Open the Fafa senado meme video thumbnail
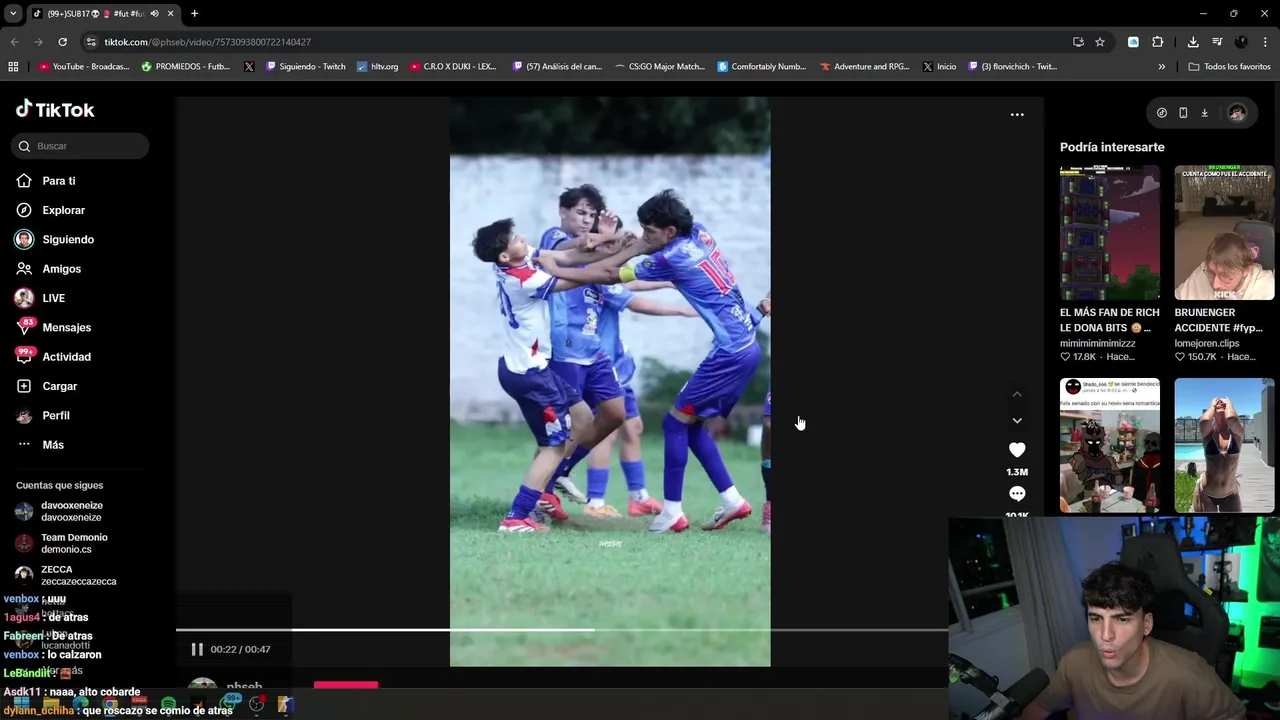This screenshot has width=1280, height=720. click(x=1110, y=445)
